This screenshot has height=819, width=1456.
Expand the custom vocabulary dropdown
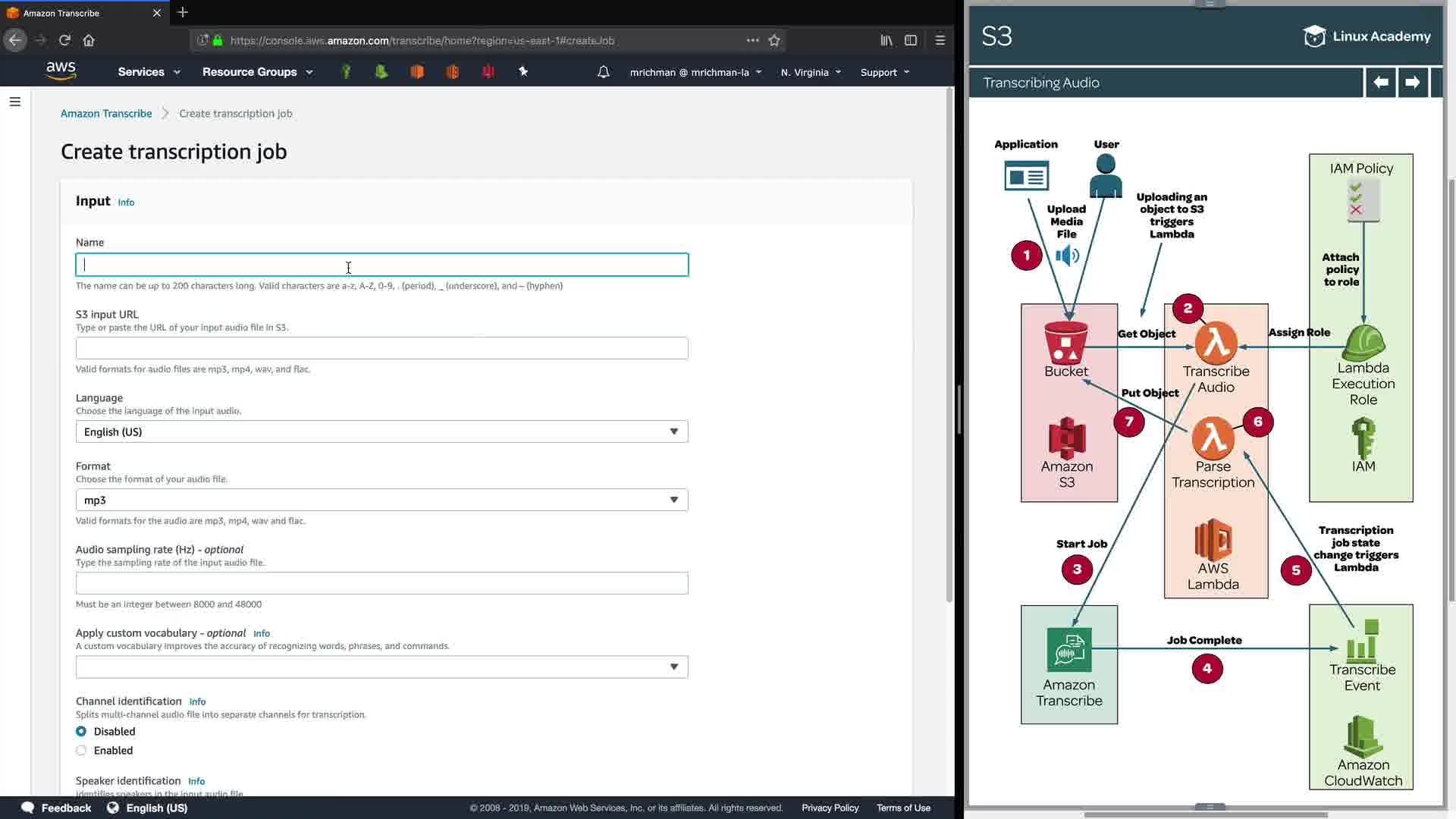click(x=381, y=667)
